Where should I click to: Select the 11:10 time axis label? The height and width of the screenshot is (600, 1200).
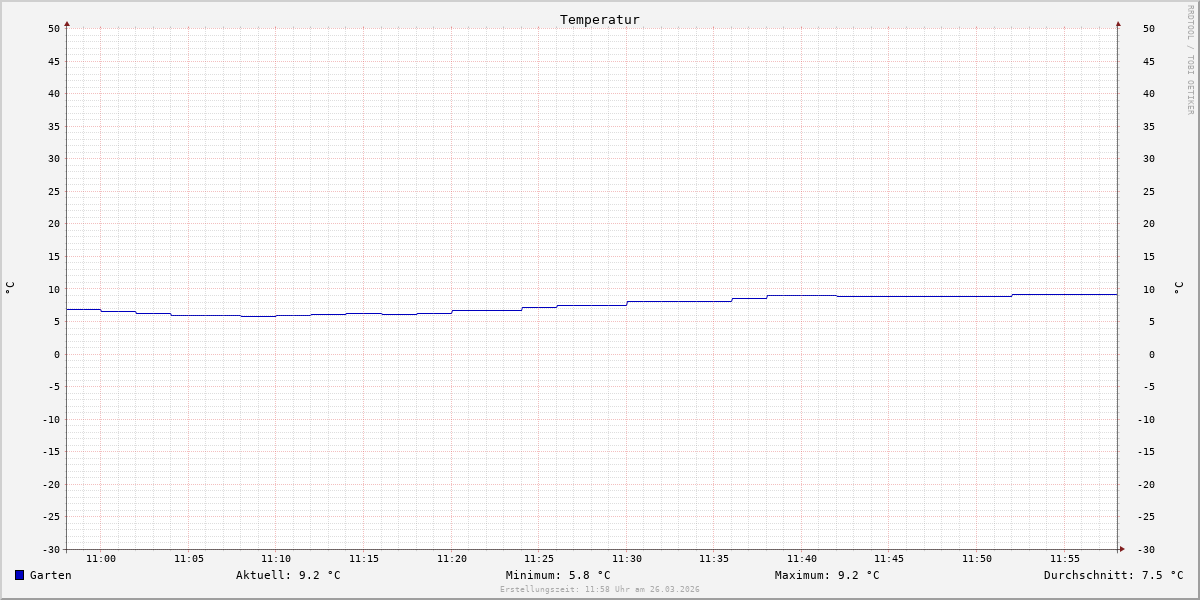(276, 558)
